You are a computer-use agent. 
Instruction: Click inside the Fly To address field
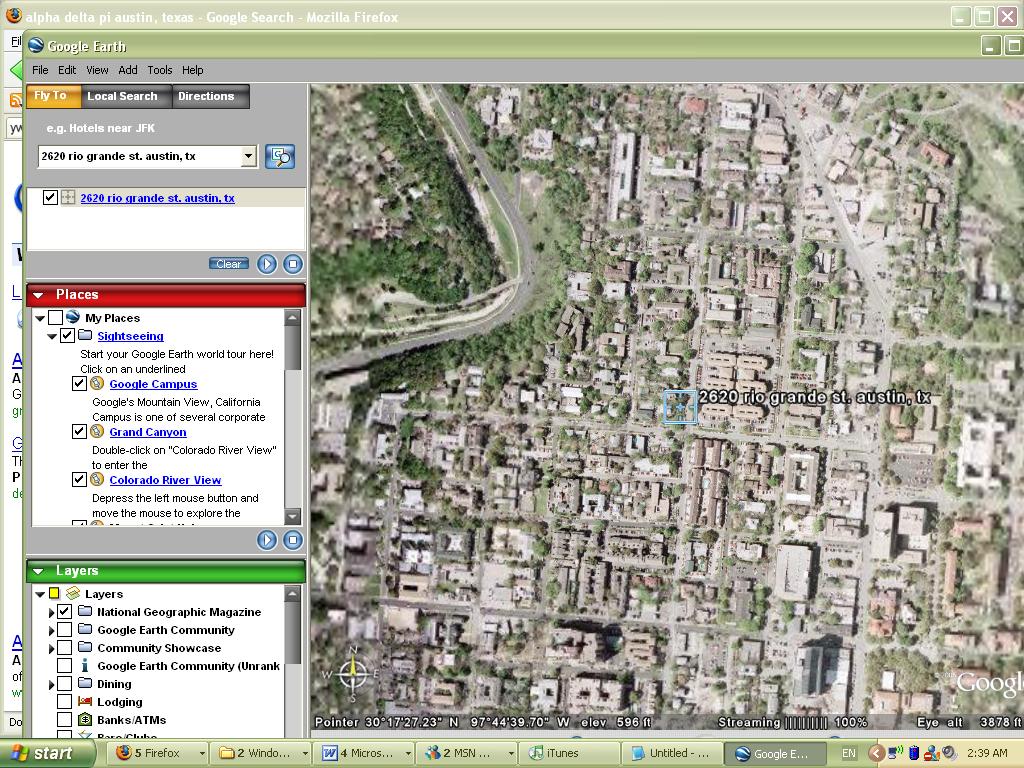click(138, 156)
